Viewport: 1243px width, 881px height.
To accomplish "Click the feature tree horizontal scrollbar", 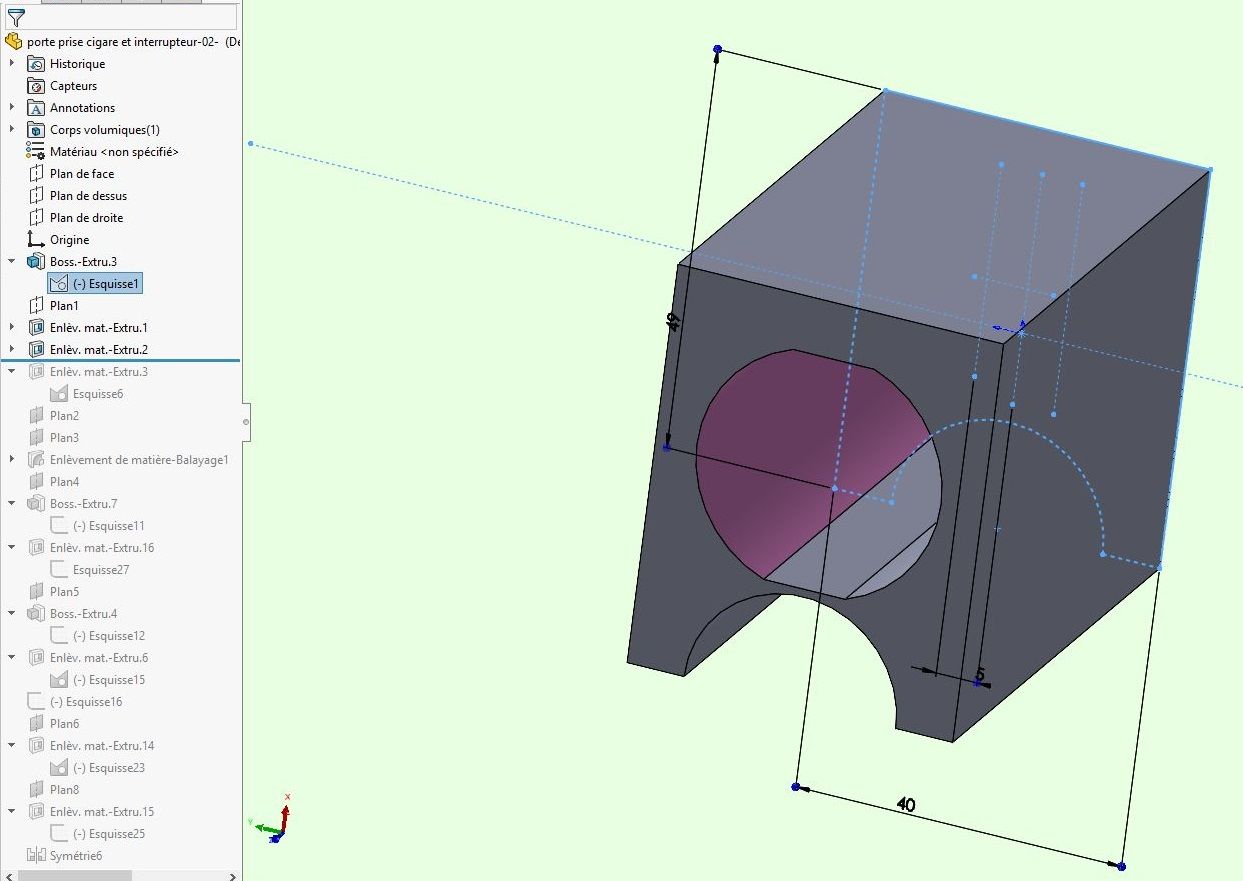I will (75, 876).
